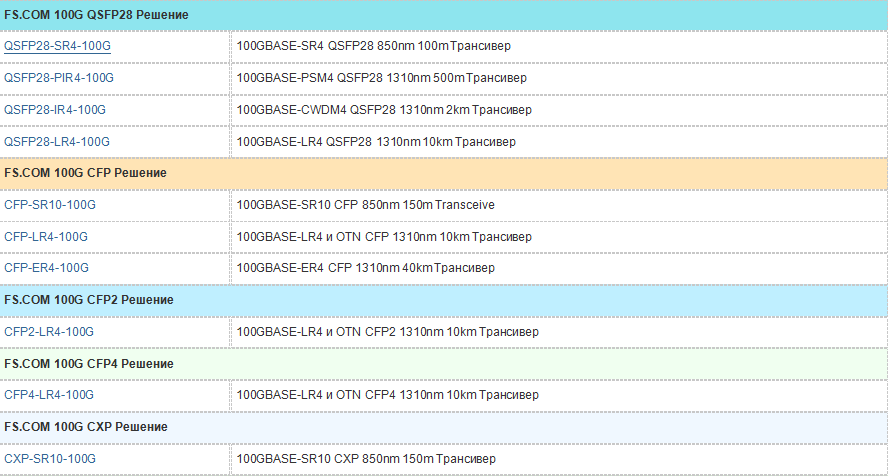Open the CFP2-LR4-100G link
The image size is (888, 476).
click(49, 332)
